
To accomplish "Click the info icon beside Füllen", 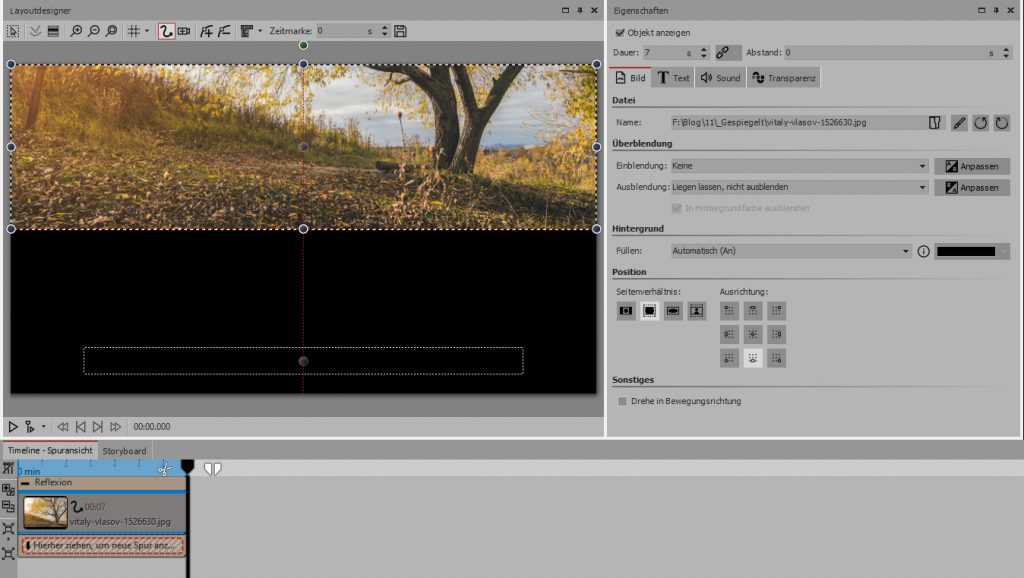I will [x=923, y=251].
